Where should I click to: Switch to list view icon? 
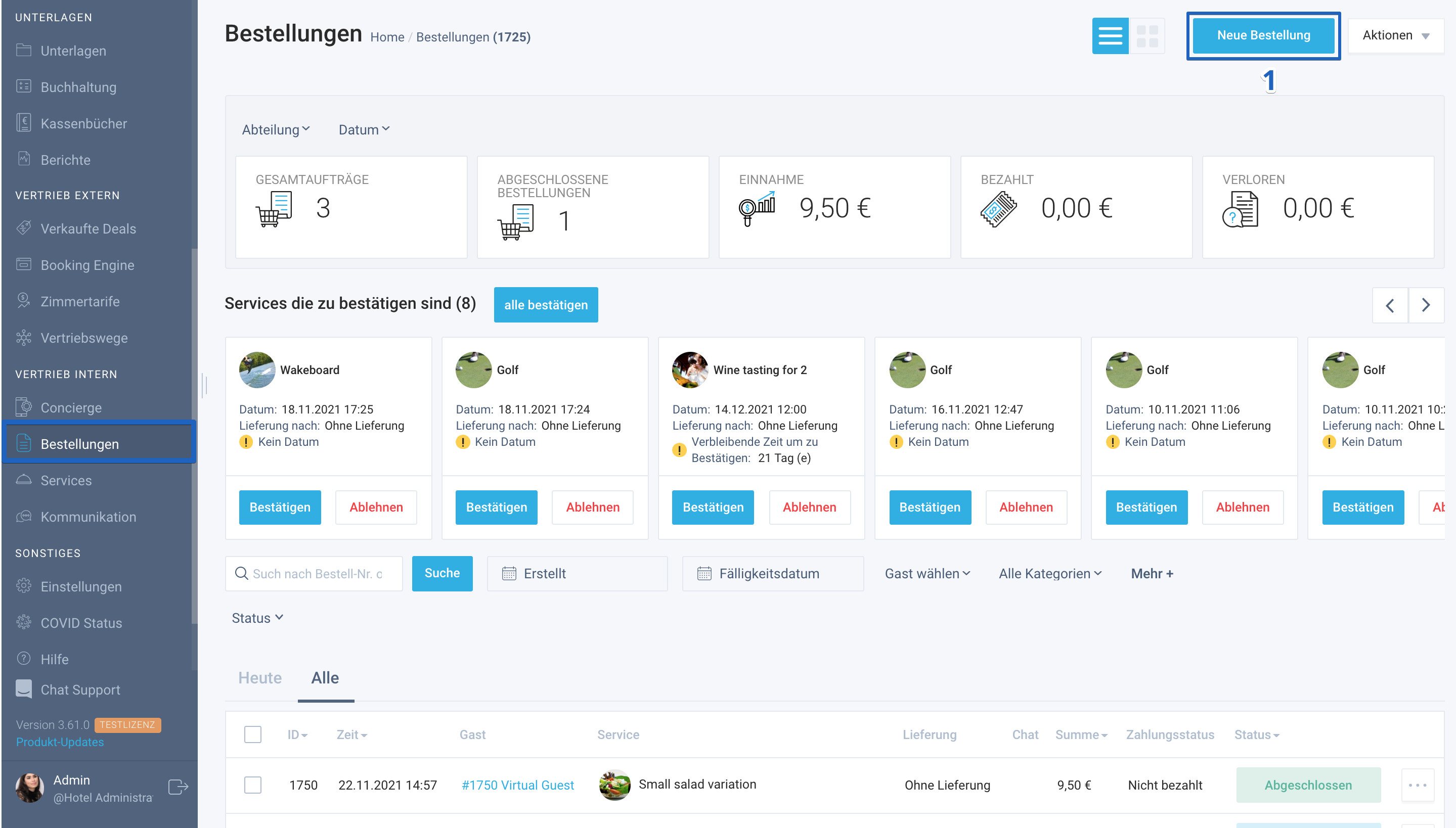point(1110,36)
